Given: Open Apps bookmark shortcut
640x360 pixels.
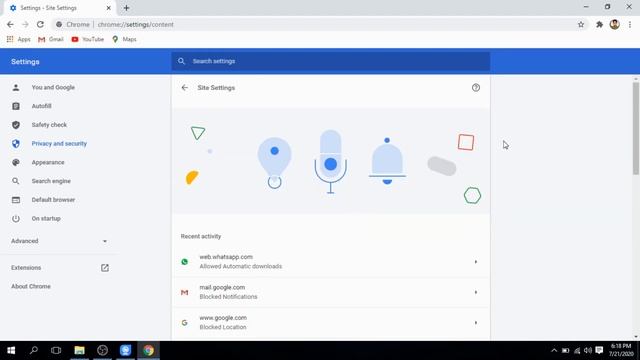Looking at the screenshot, I should pos(18,39).
